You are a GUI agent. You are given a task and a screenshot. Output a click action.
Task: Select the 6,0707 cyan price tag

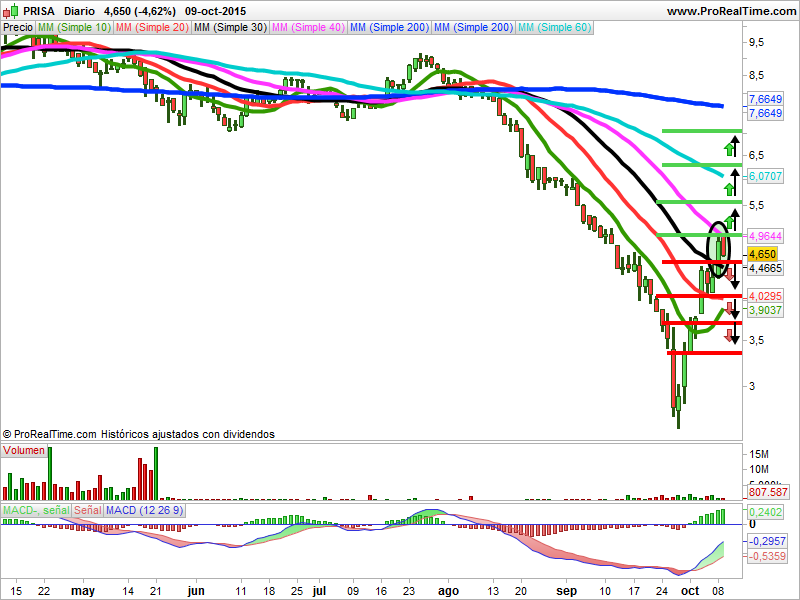pos(765,177)
